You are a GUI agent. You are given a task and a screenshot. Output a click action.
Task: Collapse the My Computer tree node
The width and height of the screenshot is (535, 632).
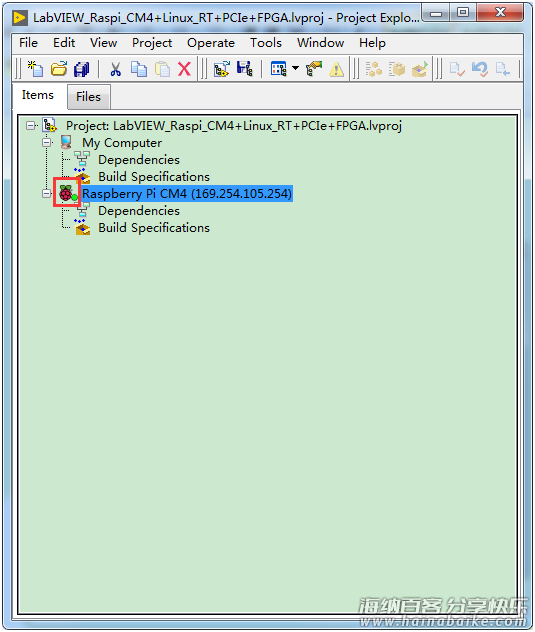tap(47, 143)
